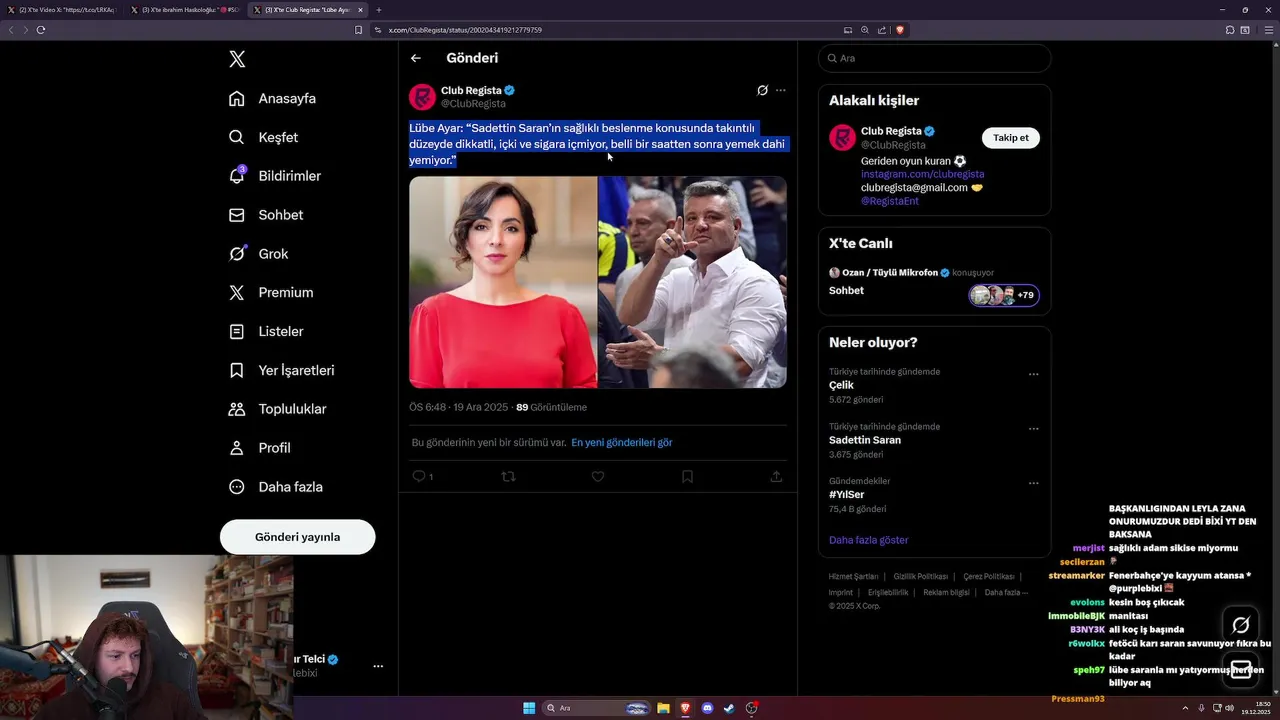Open options for #YılSer trend

[1033, 483]
